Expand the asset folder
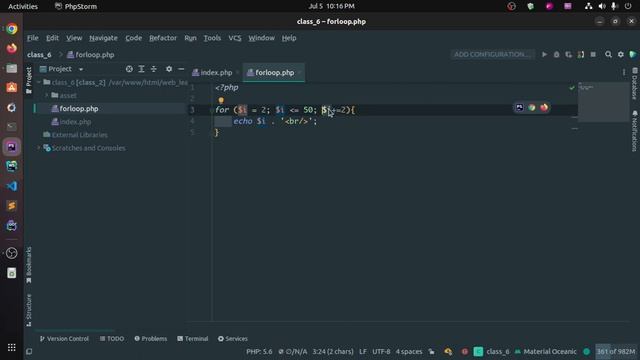Screen dimensions: 640x360 [47, 96]
